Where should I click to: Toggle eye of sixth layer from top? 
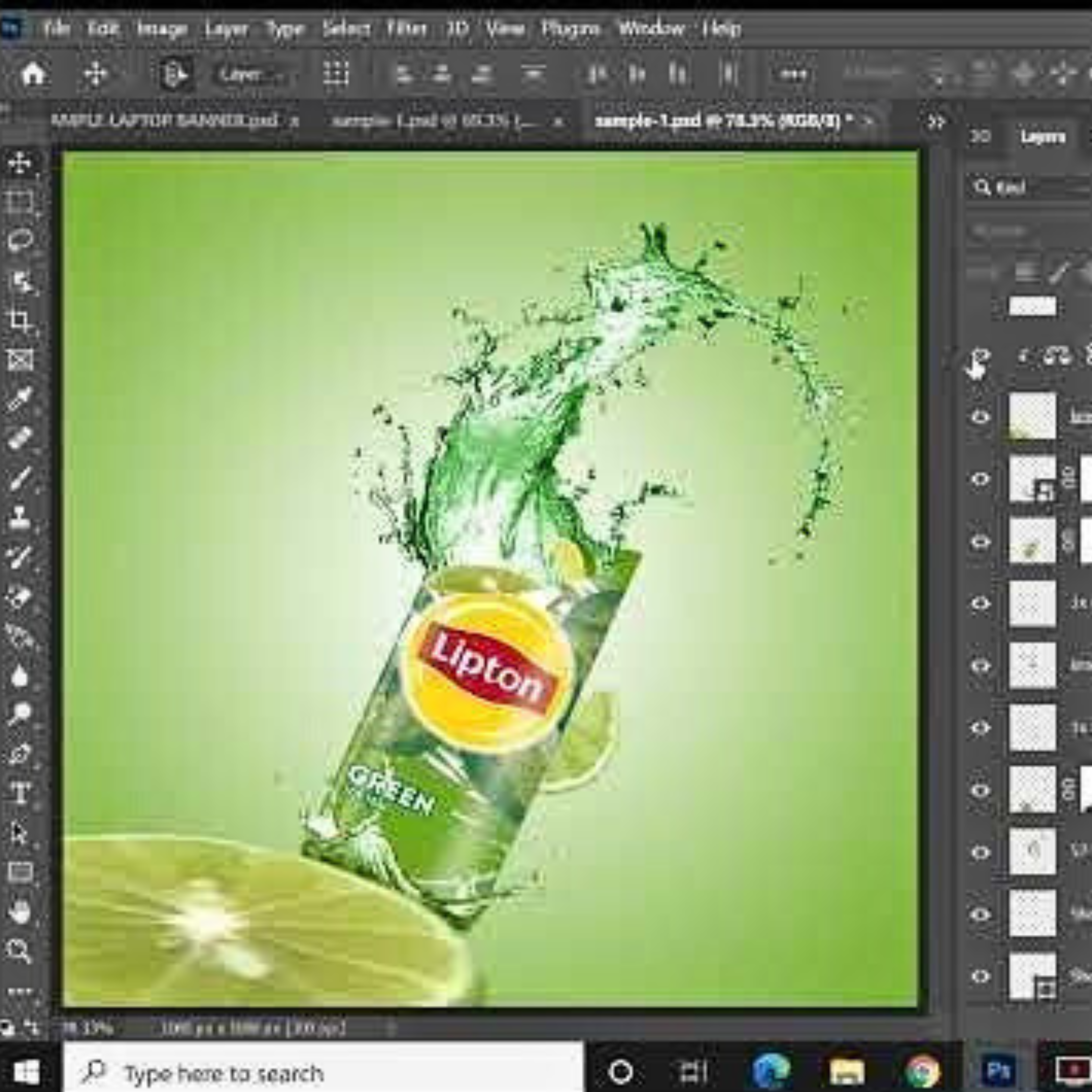(x=981, y=728)
